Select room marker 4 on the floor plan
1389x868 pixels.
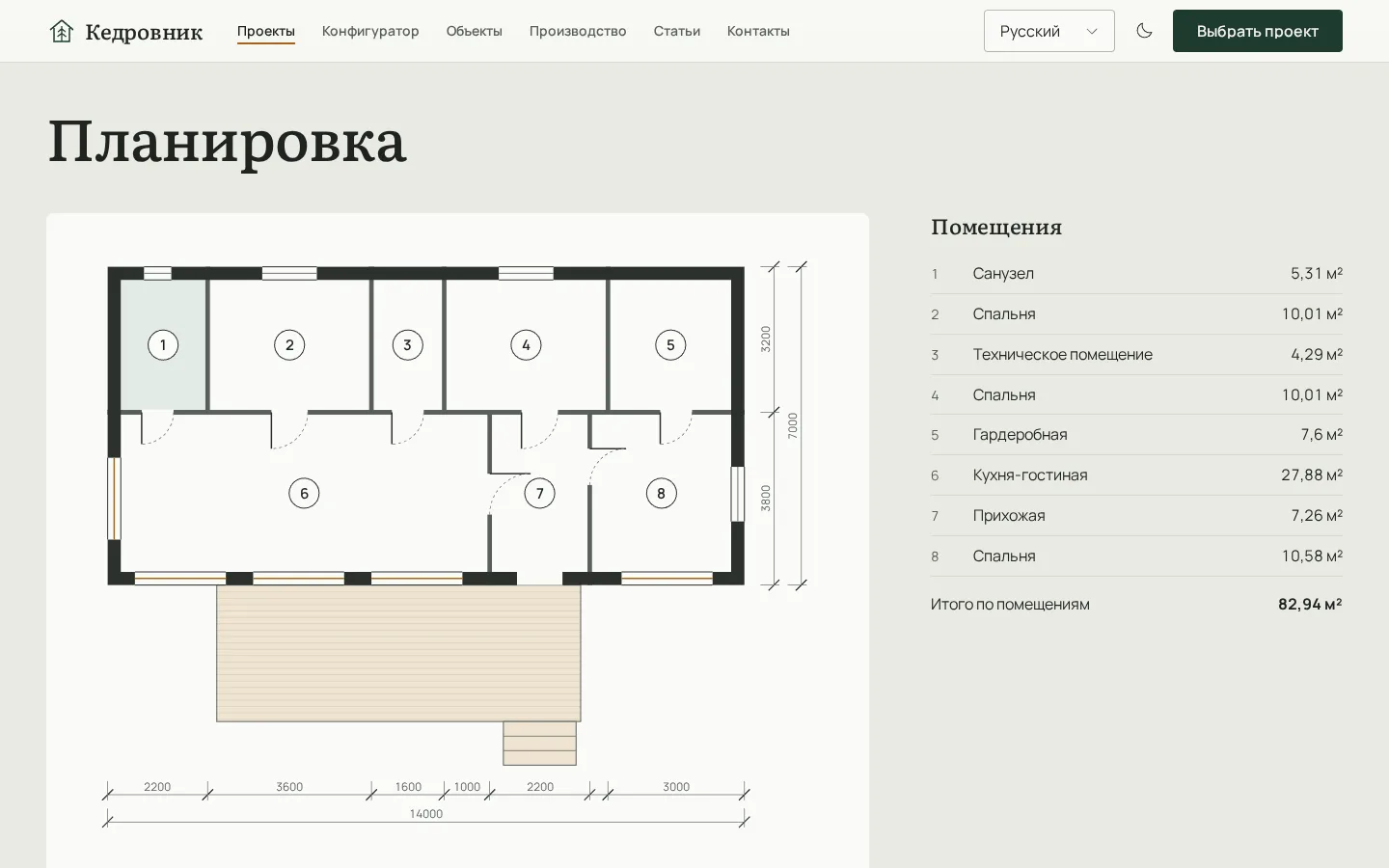(526, 345)
